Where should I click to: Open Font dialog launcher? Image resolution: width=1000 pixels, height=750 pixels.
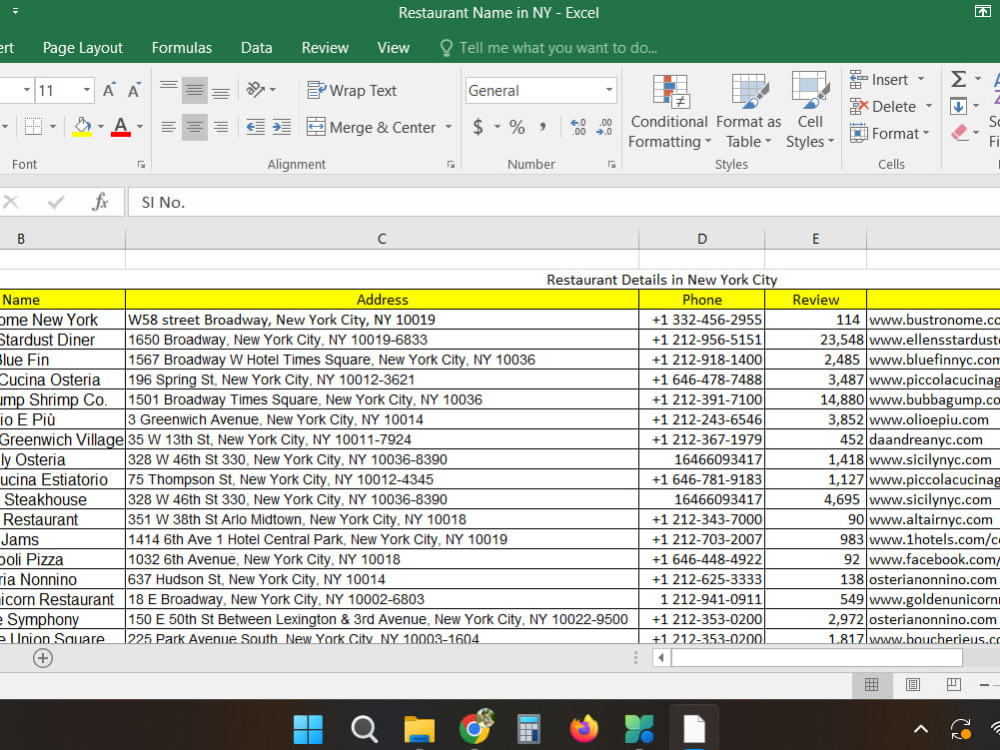pos(141,165)
